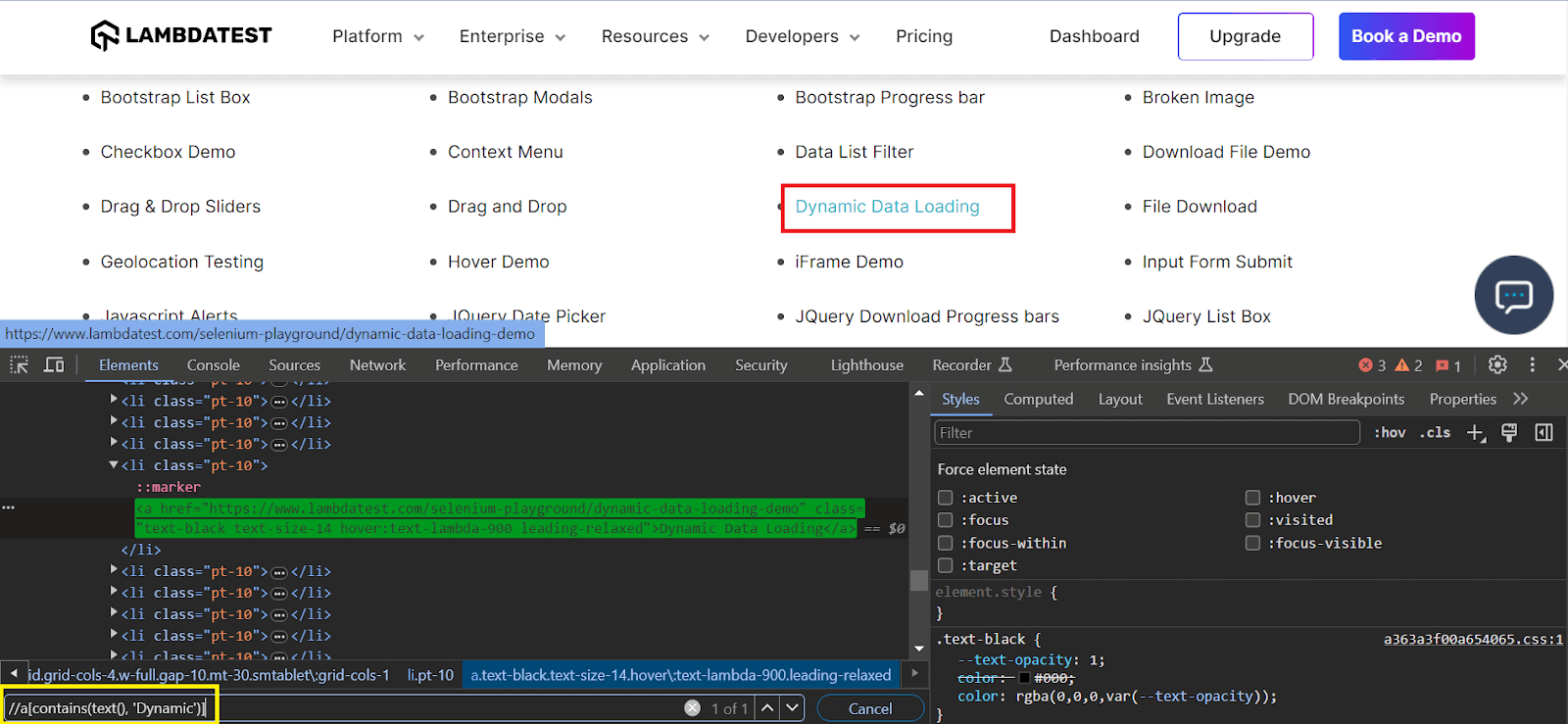Image resolution: width=1568 pixels, height=724 pixels.
Task: Open the Platform dropdown menu
Action: click(378, 36)
